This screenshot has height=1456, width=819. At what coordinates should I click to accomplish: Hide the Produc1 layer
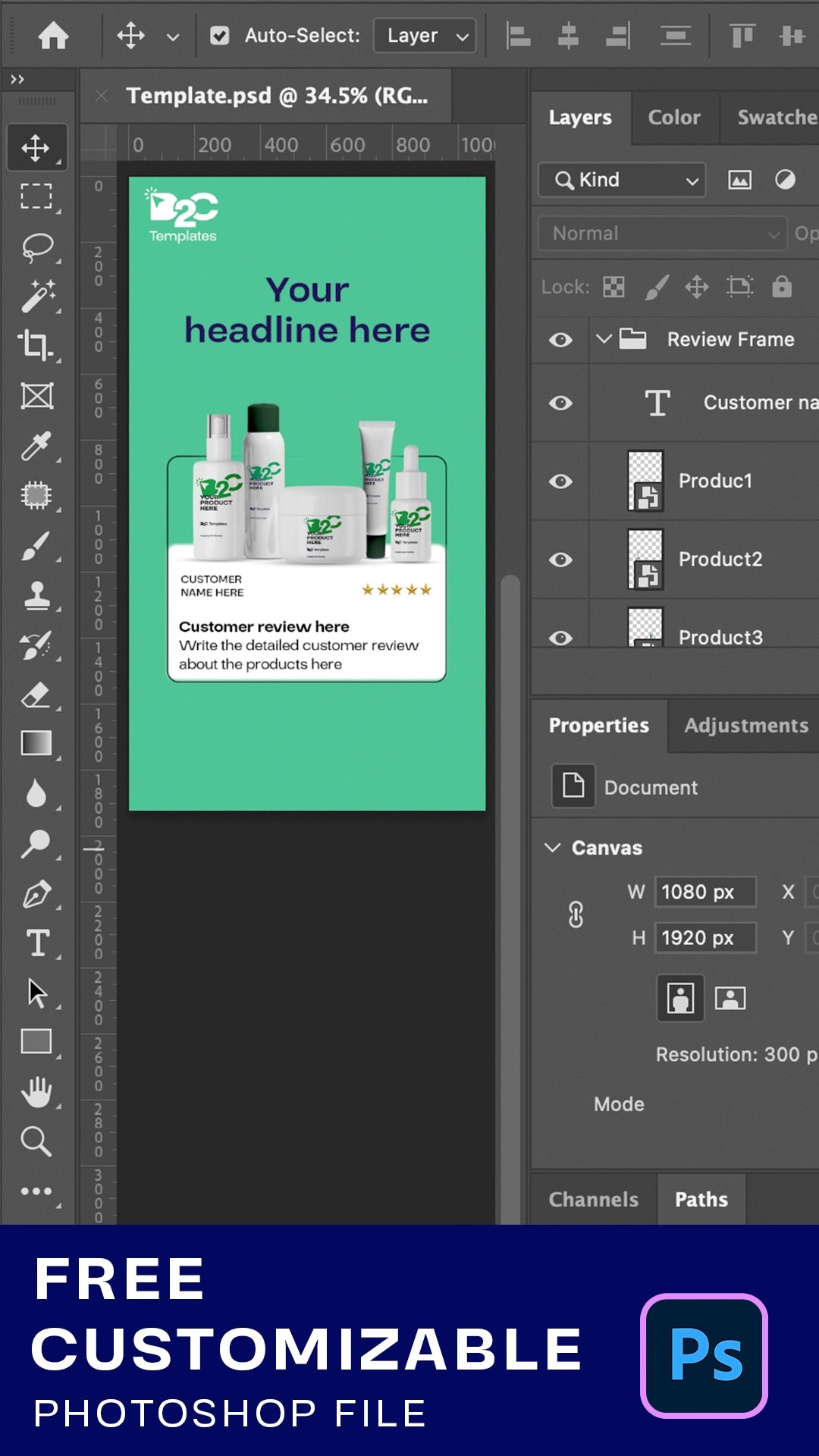coord(560,482)
